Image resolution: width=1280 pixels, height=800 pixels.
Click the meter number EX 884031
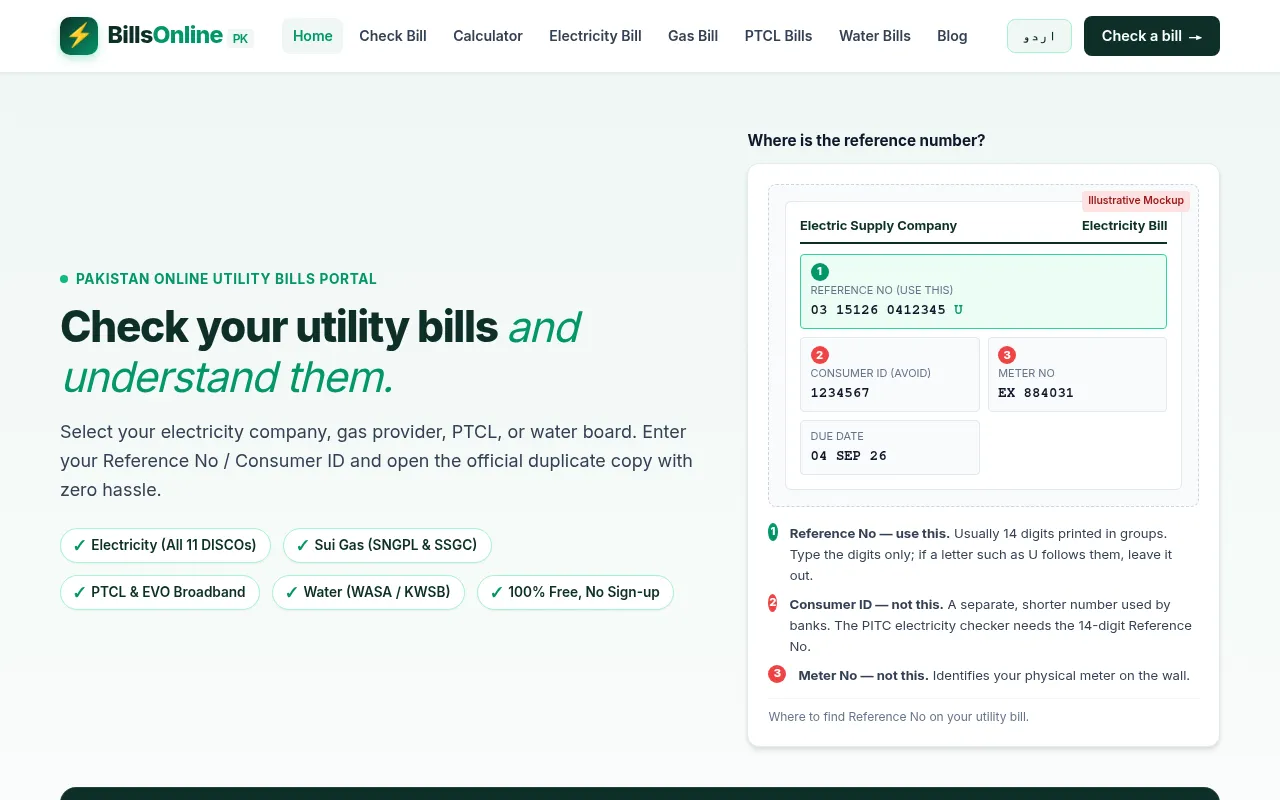pyautogui.click(x=1036, y=393)
